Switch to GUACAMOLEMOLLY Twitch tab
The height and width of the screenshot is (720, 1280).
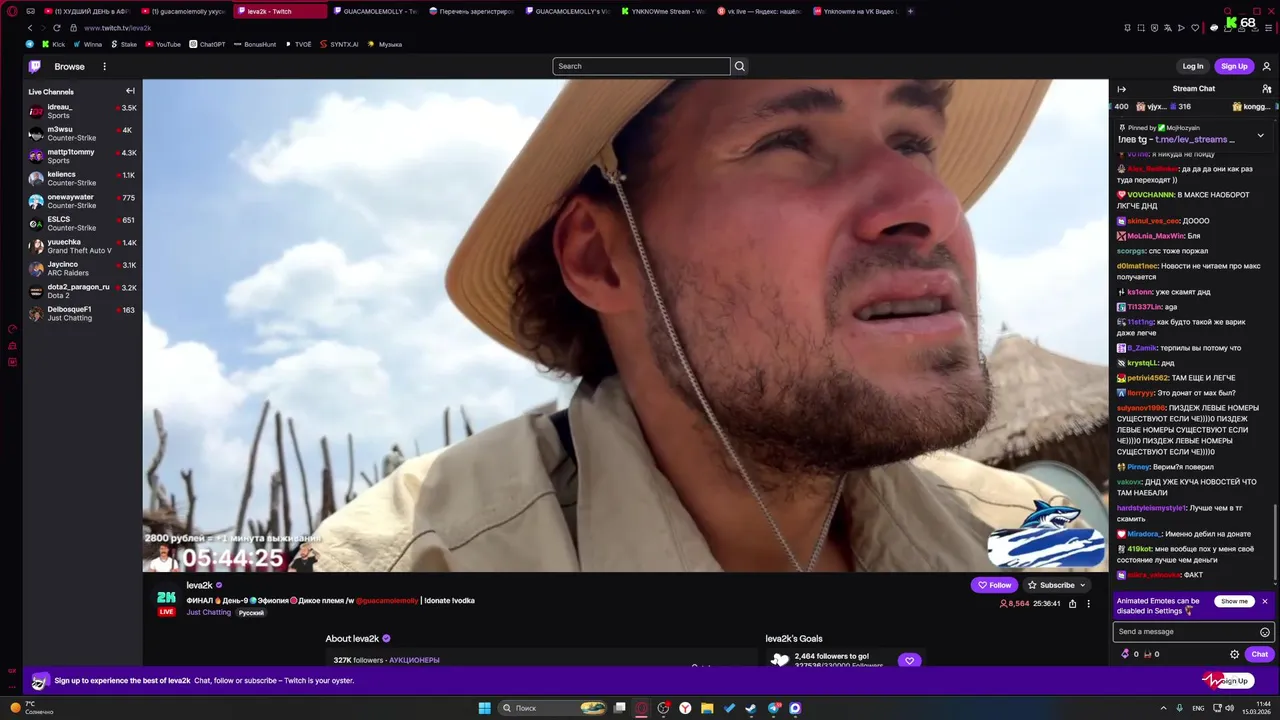[375, 11]
